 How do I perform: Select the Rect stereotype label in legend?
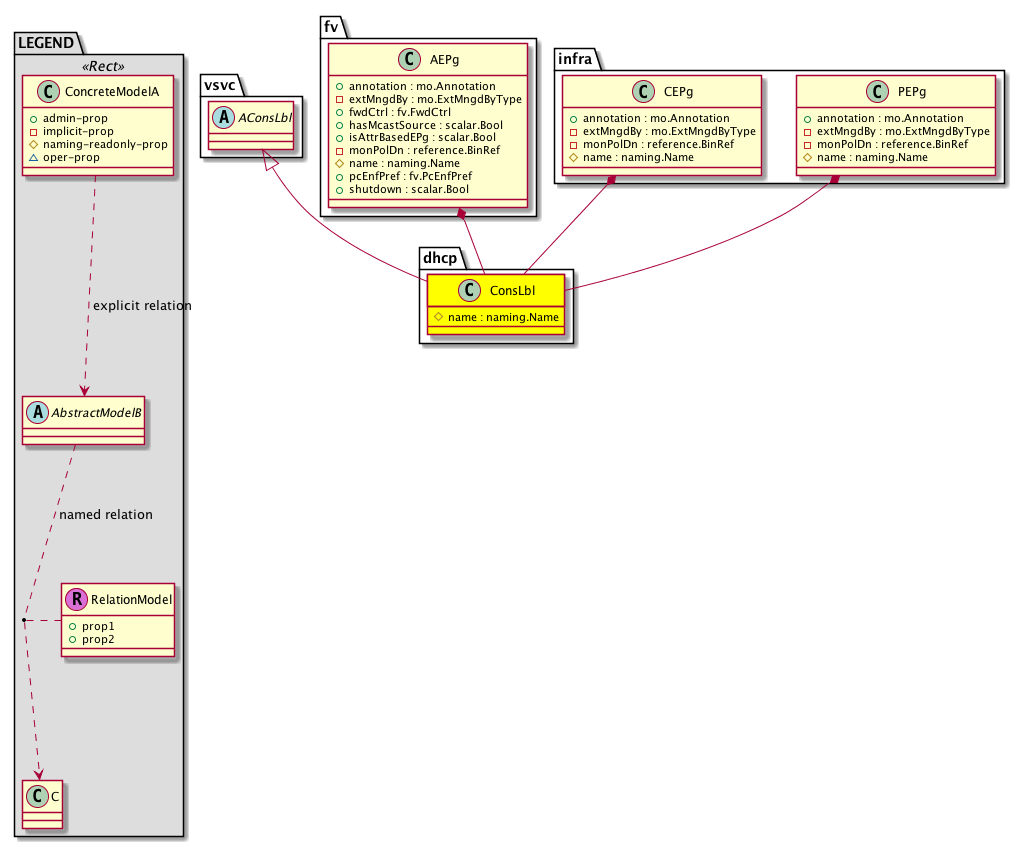100,67
